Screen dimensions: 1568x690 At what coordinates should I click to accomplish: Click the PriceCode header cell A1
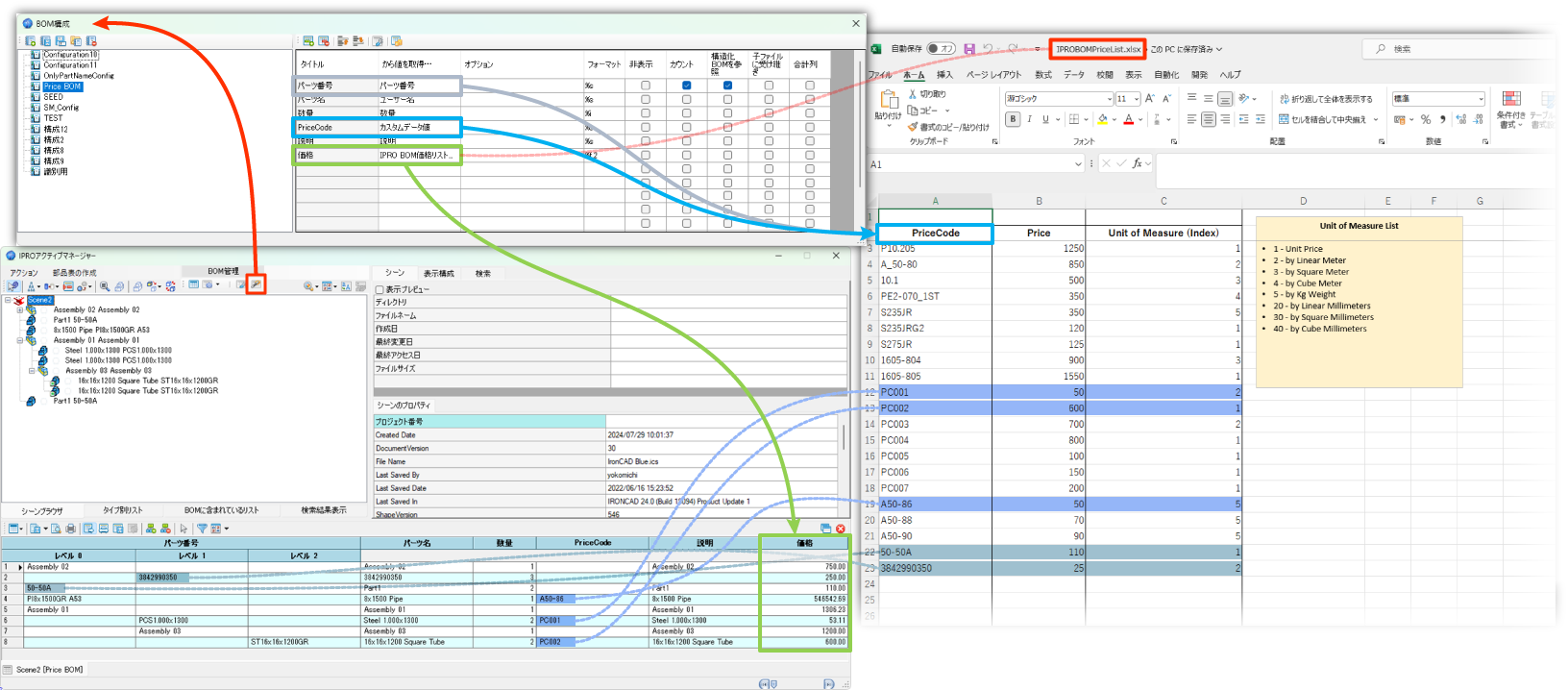pyautogui.click(x=935, y=233)
